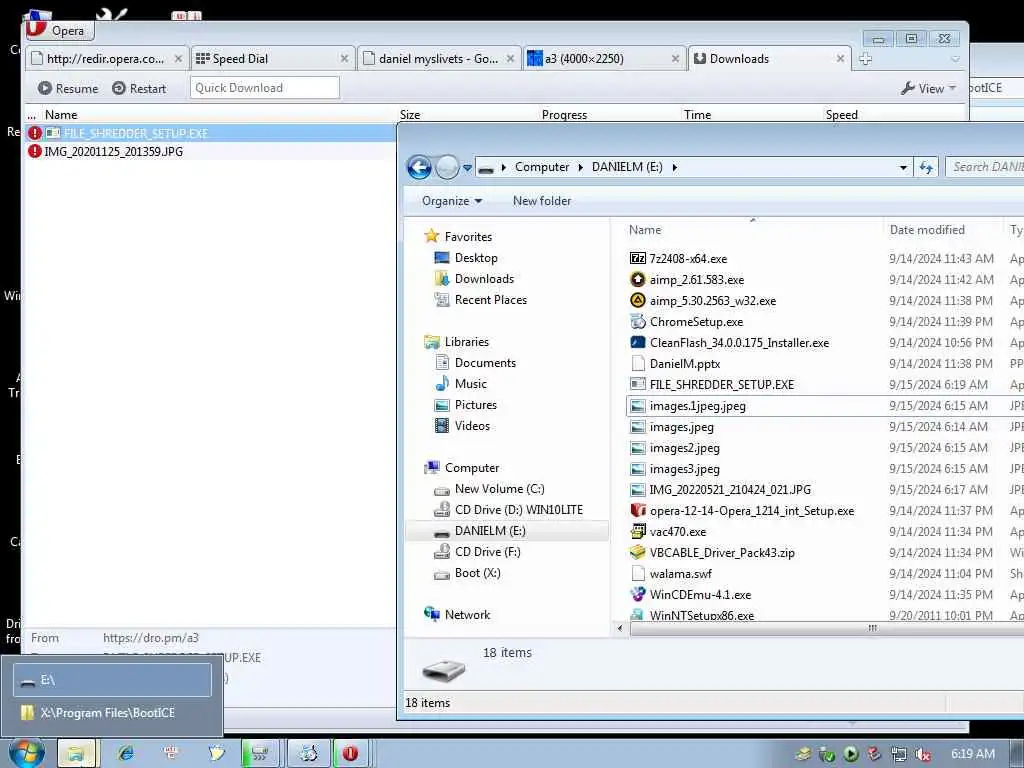Expand DANIELM (E:) breadcrumb arrow
This screenshot has height=768, width=1024.
click(x=675, y=167)
